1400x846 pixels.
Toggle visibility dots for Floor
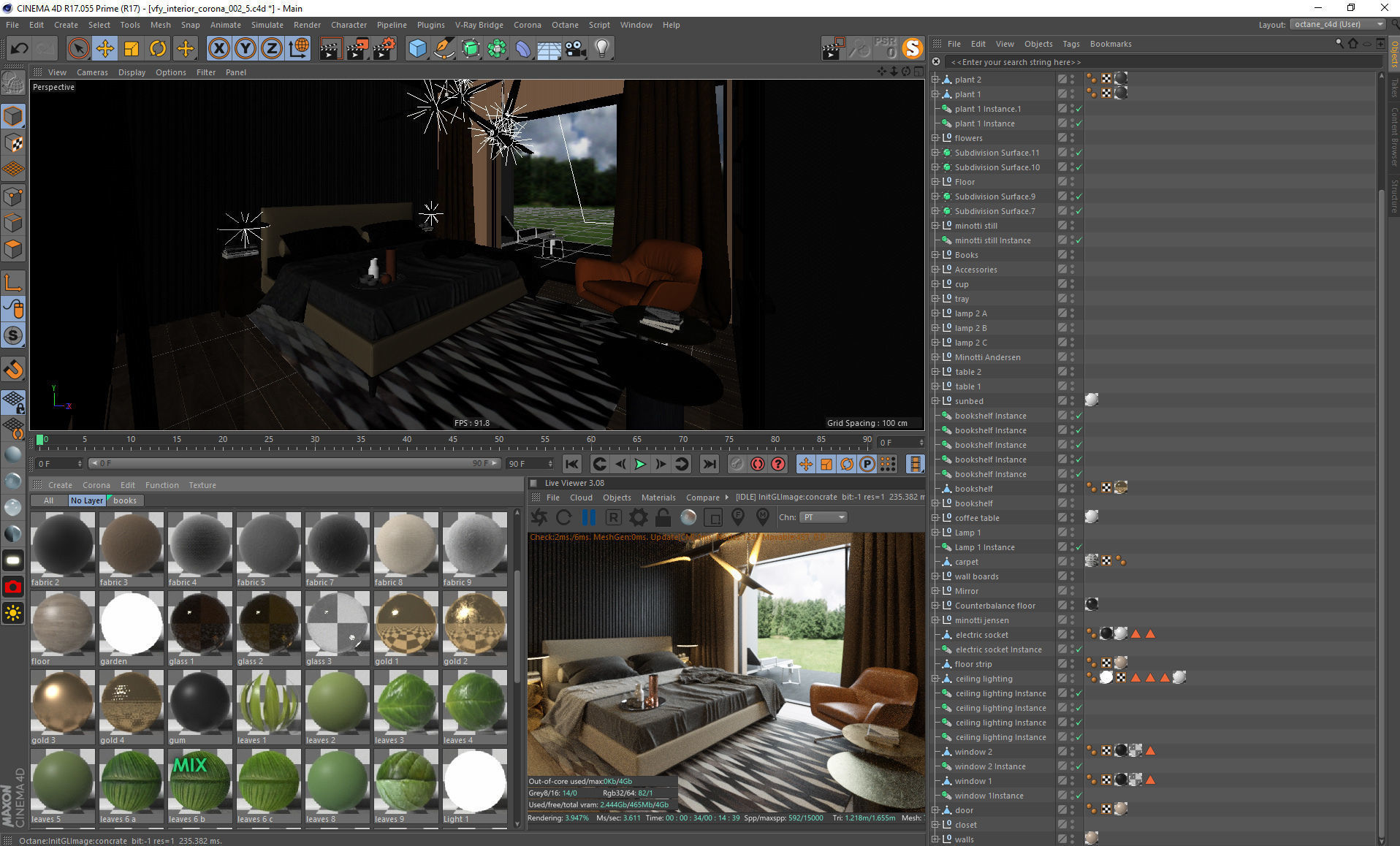tap(1072, 181)
